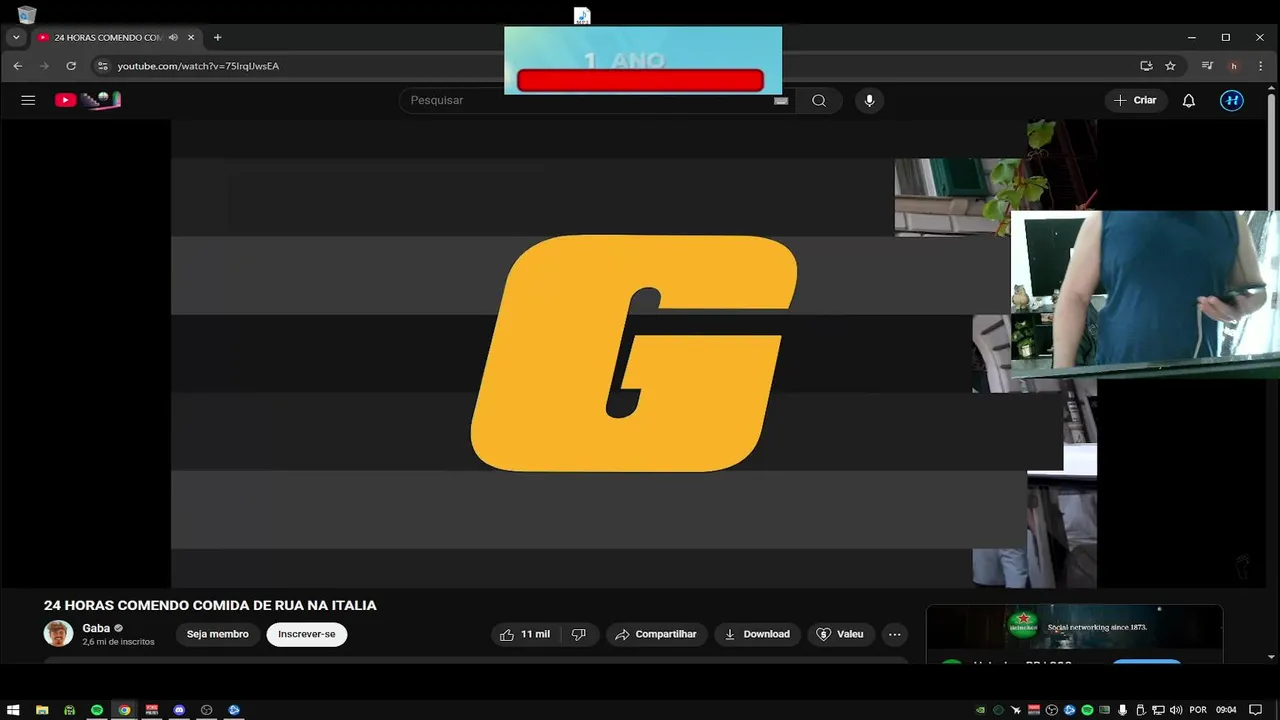Image resolution: width=1280 pixels, height=720 pixels.
Task: Bookmark this page with the star
Action: 1170,66
